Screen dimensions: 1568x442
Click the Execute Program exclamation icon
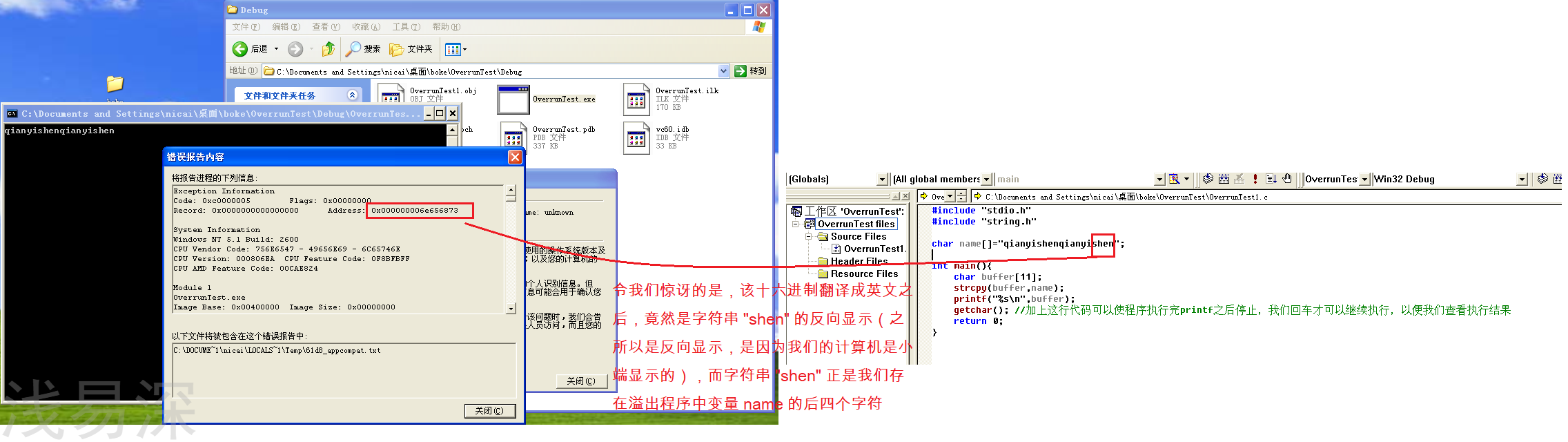[1255, 179]
